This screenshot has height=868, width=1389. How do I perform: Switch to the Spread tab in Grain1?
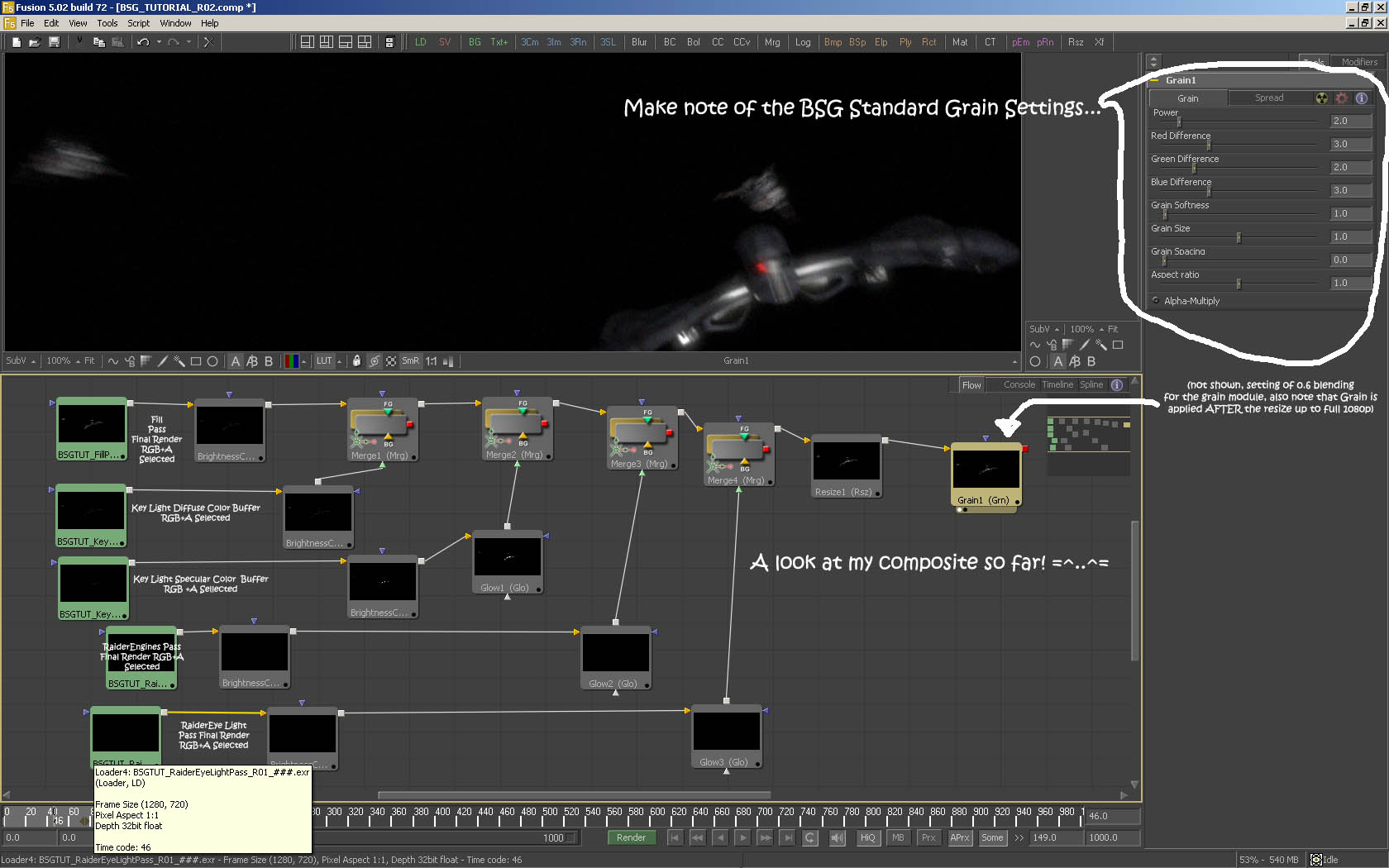[1269, 98]
